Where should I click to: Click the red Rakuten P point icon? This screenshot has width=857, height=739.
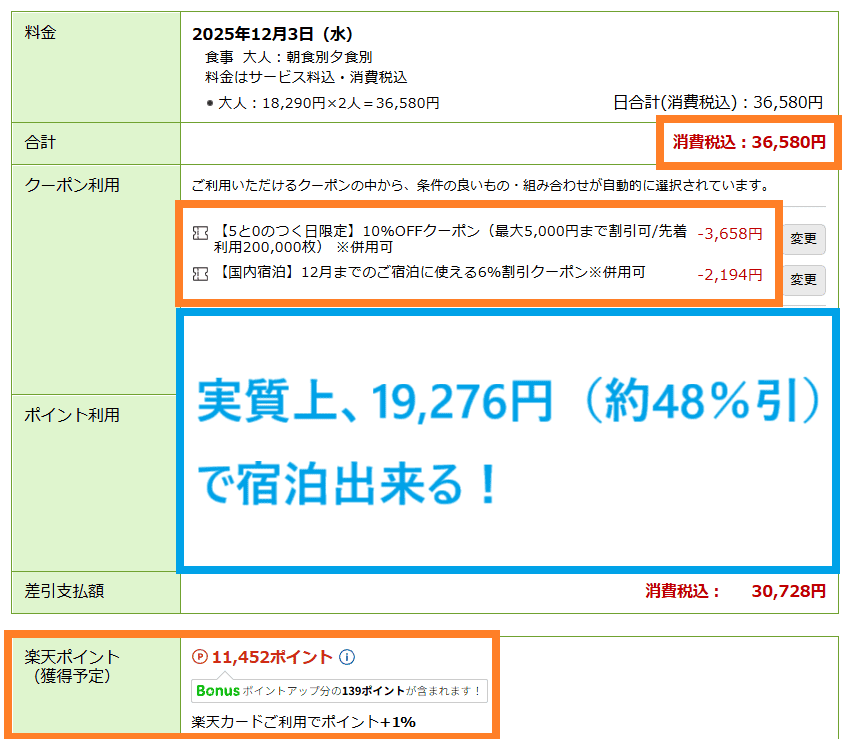point(199,657)
